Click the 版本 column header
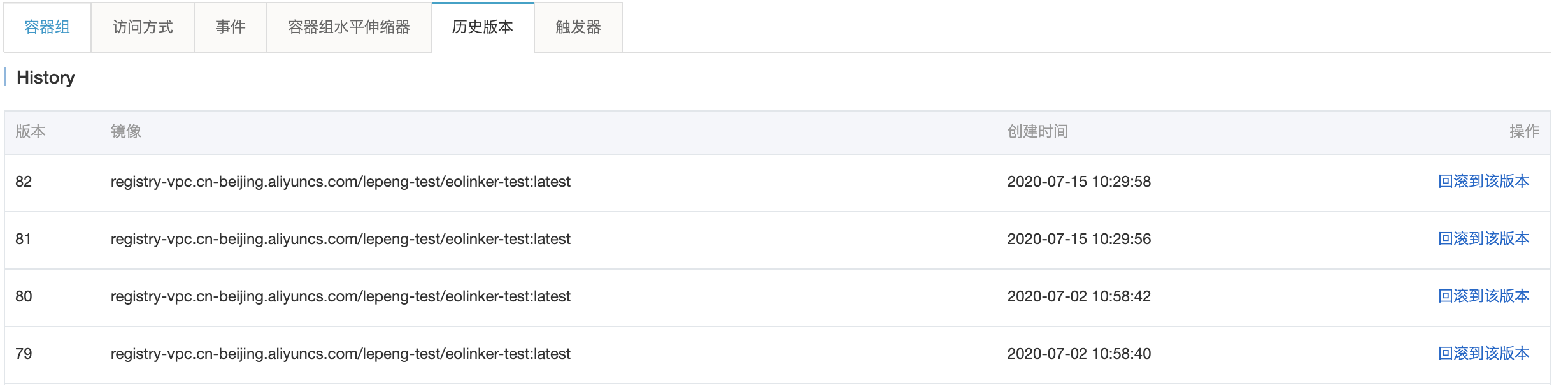 click(x=31, y=131)
